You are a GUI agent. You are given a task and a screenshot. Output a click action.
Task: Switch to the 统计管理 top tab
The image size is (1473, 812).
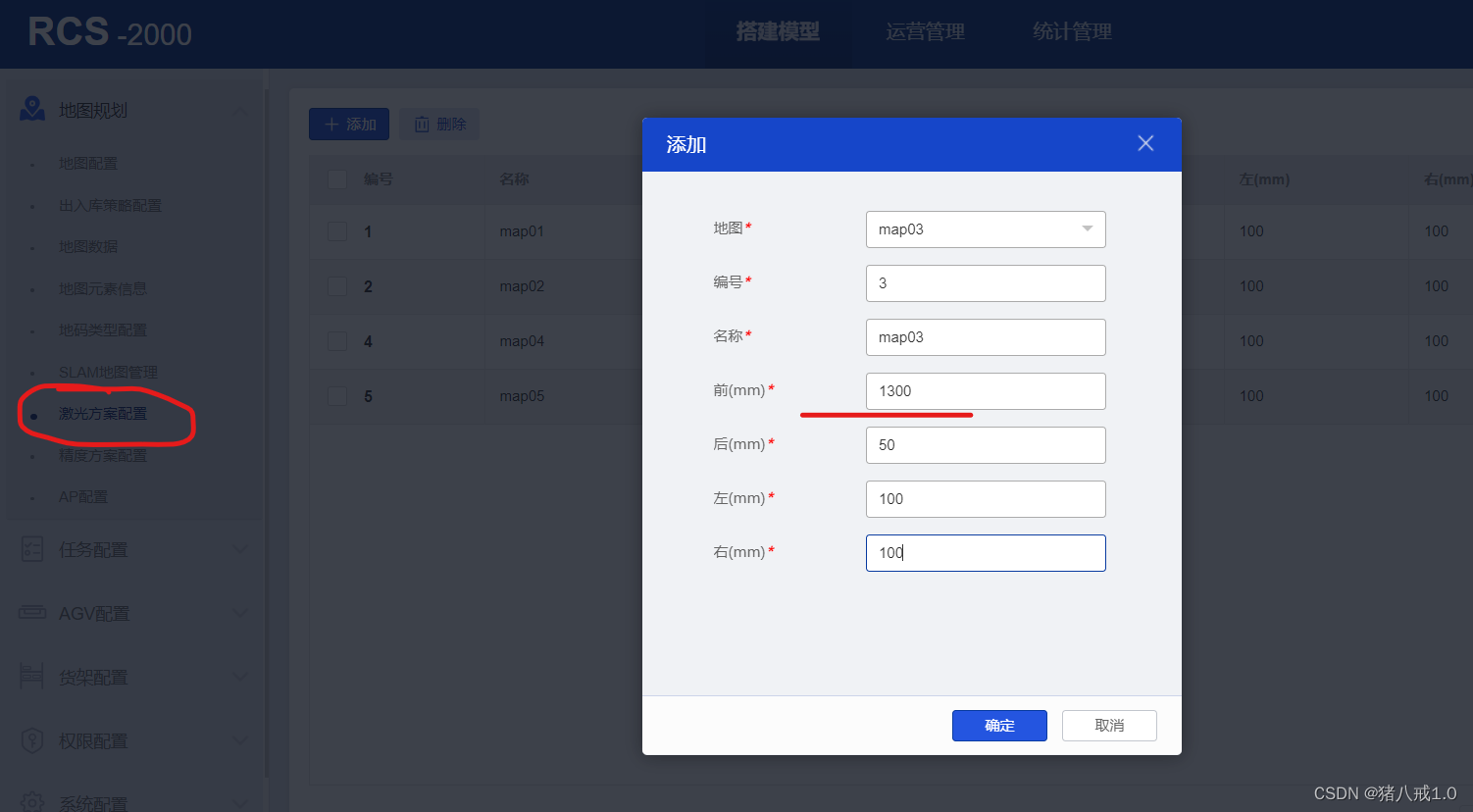click(1072, 31)
